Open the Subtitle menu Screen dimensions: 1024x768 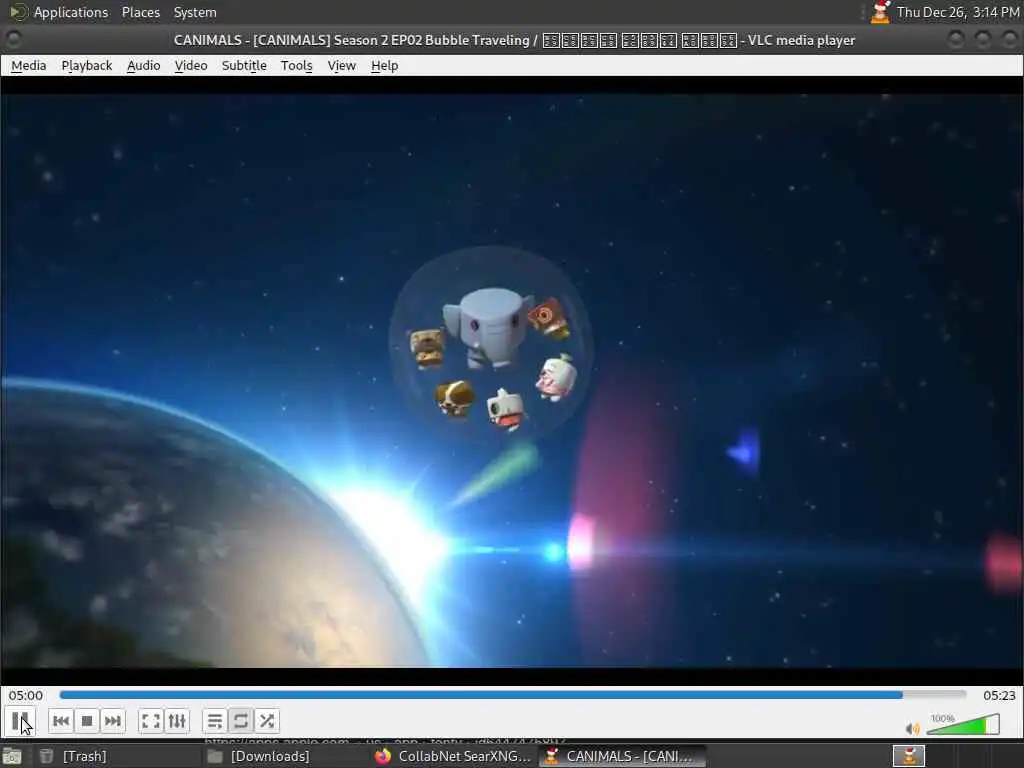[244, 65]
